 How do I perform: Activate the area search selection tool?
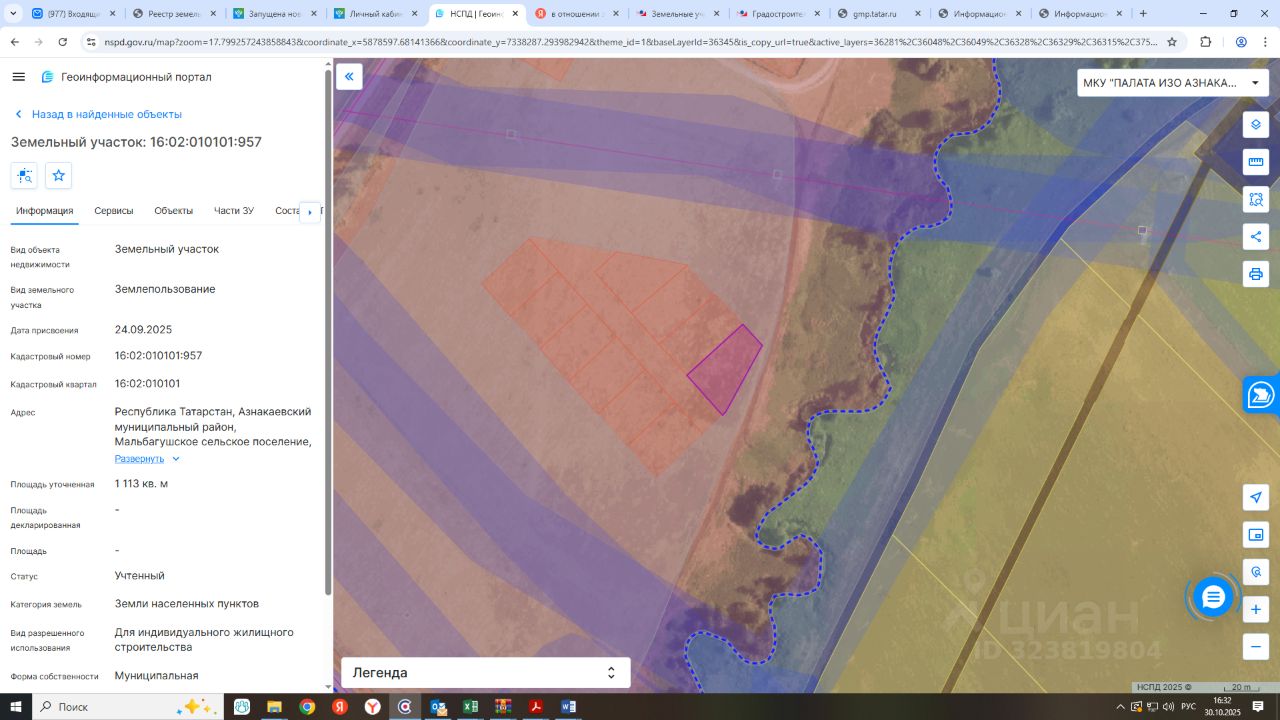(1256, 200)
